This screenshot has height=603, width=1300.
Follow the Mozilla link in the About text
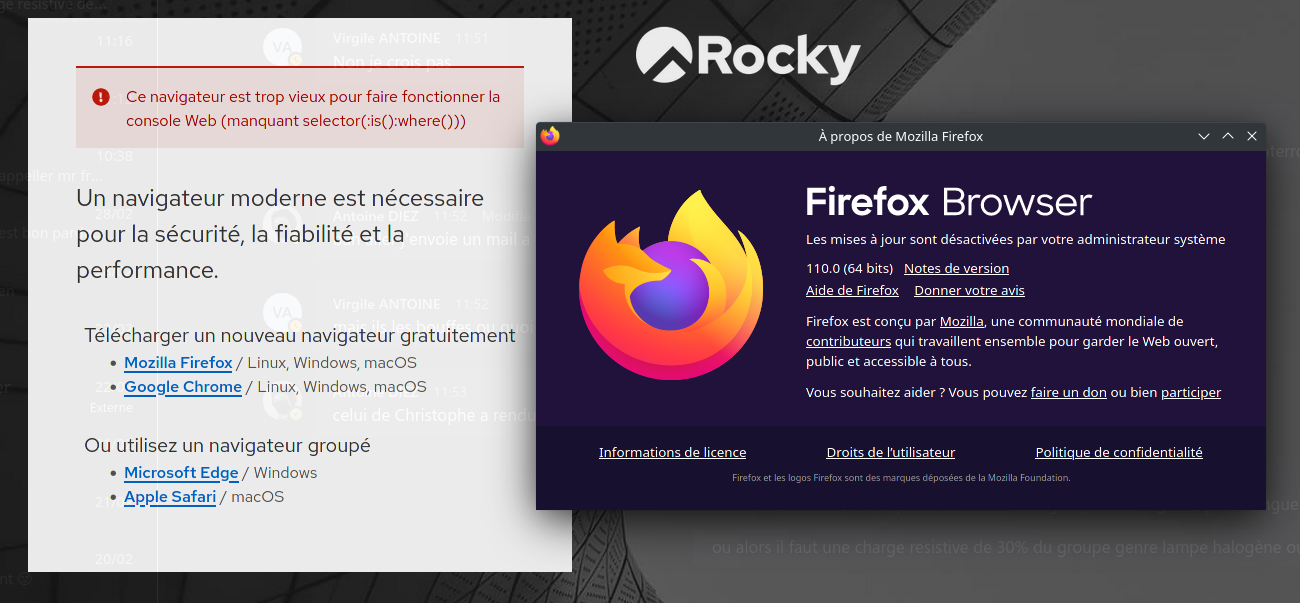[962, 321]
